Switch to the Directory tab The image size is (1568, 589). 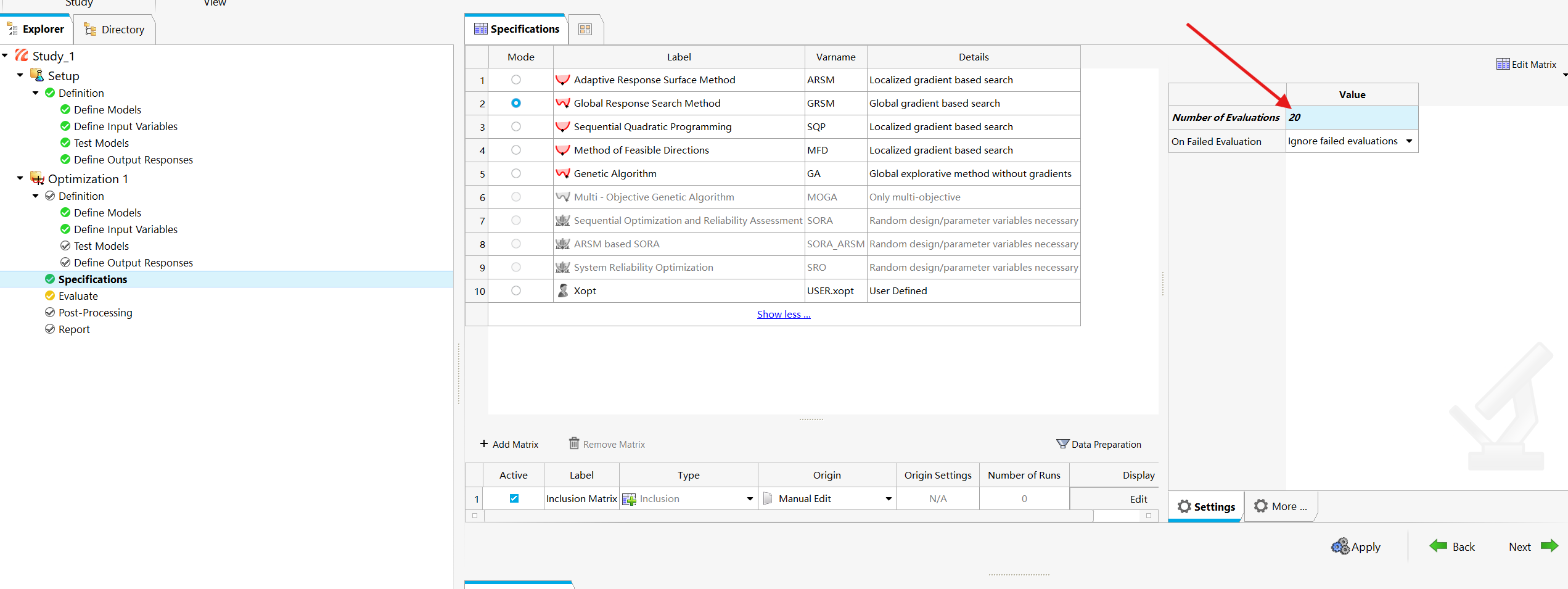pos(115,29)
